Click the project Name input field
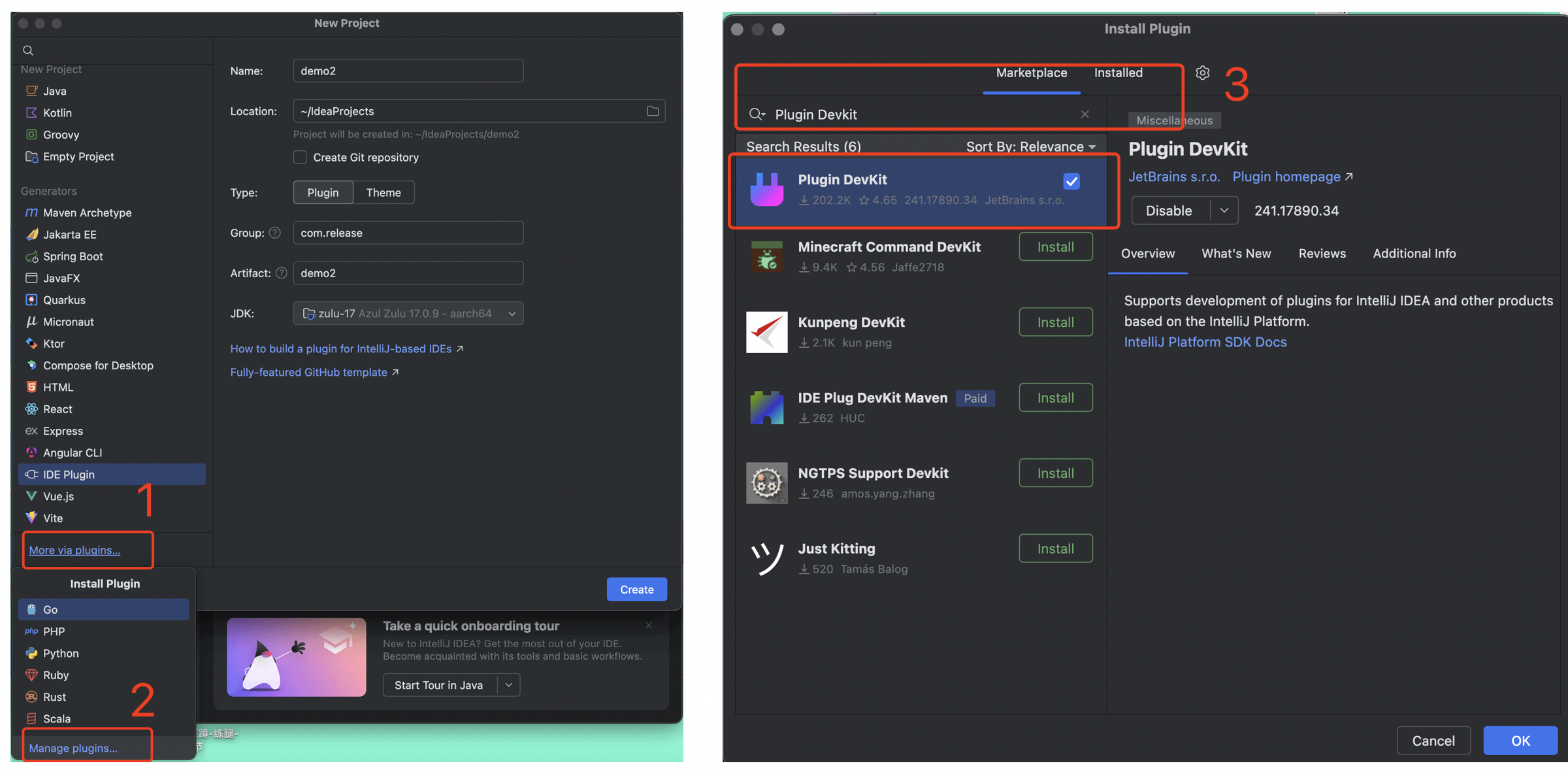Viewport: 1568px width, 774px height. point(408,71)
